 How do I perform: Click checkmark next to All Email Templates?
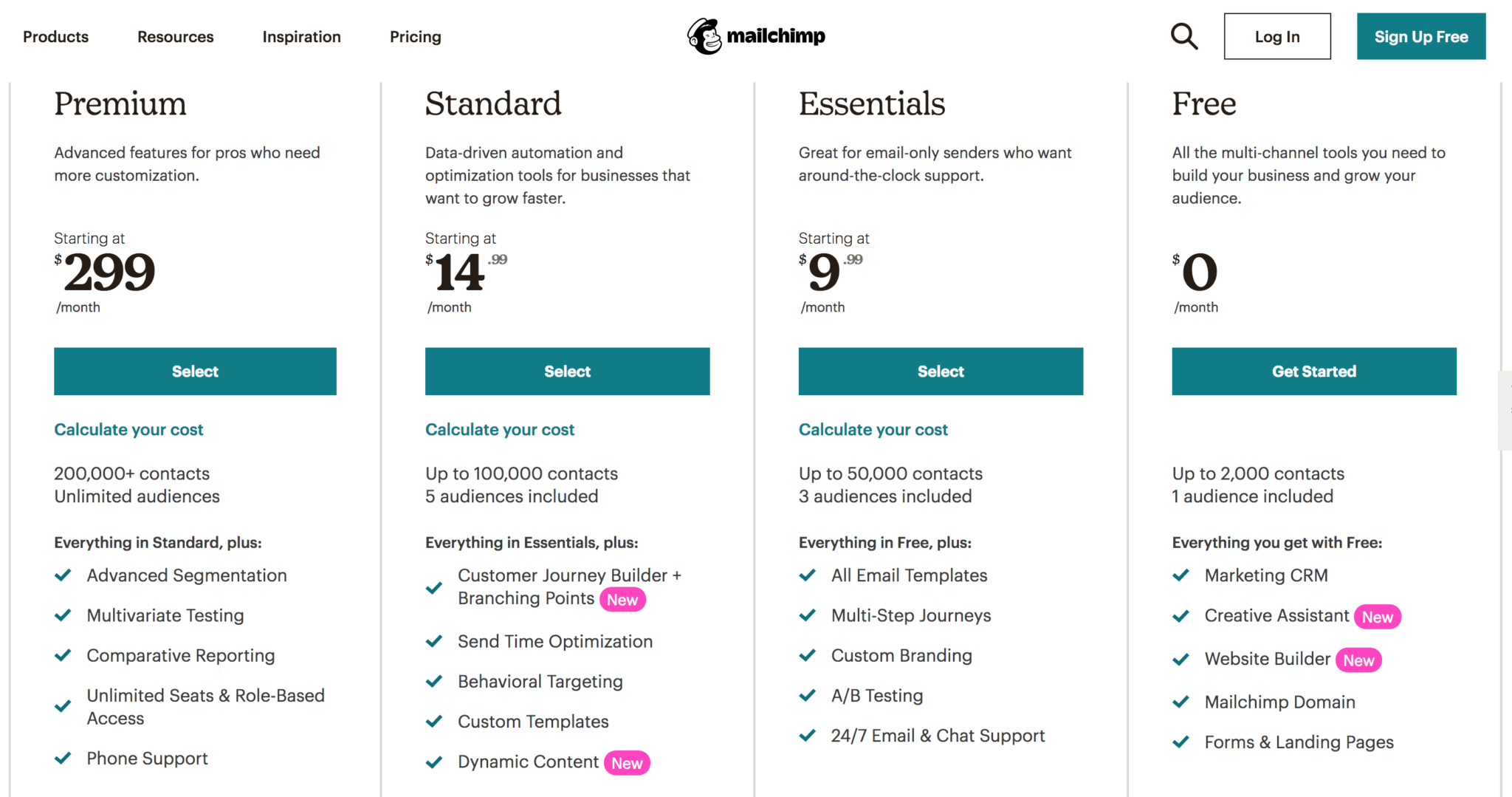(x=808, y=575)
